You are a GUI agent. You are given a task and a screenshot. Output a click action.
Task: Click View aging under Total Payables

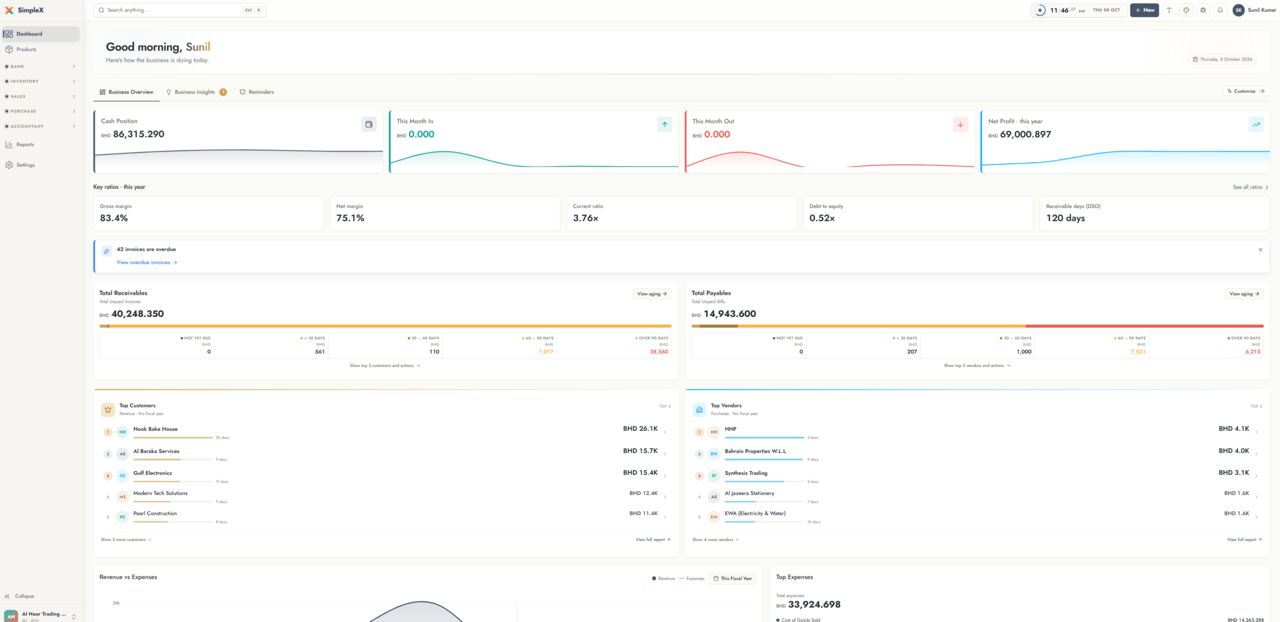(x=1245, y=294)
